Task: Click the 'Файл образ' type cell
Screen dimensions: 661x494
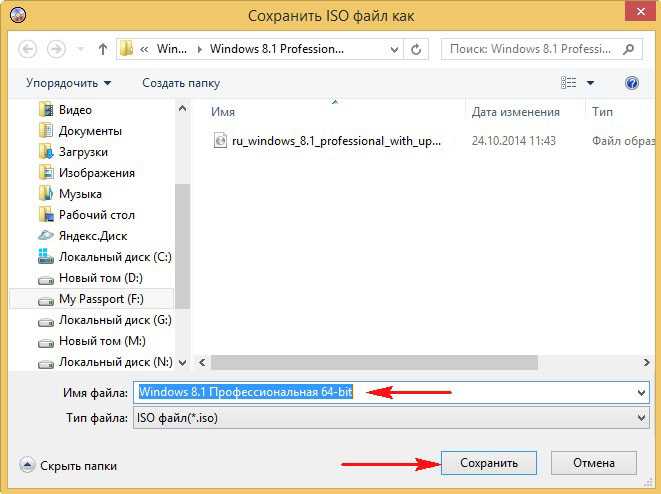Action: point(623,141)
